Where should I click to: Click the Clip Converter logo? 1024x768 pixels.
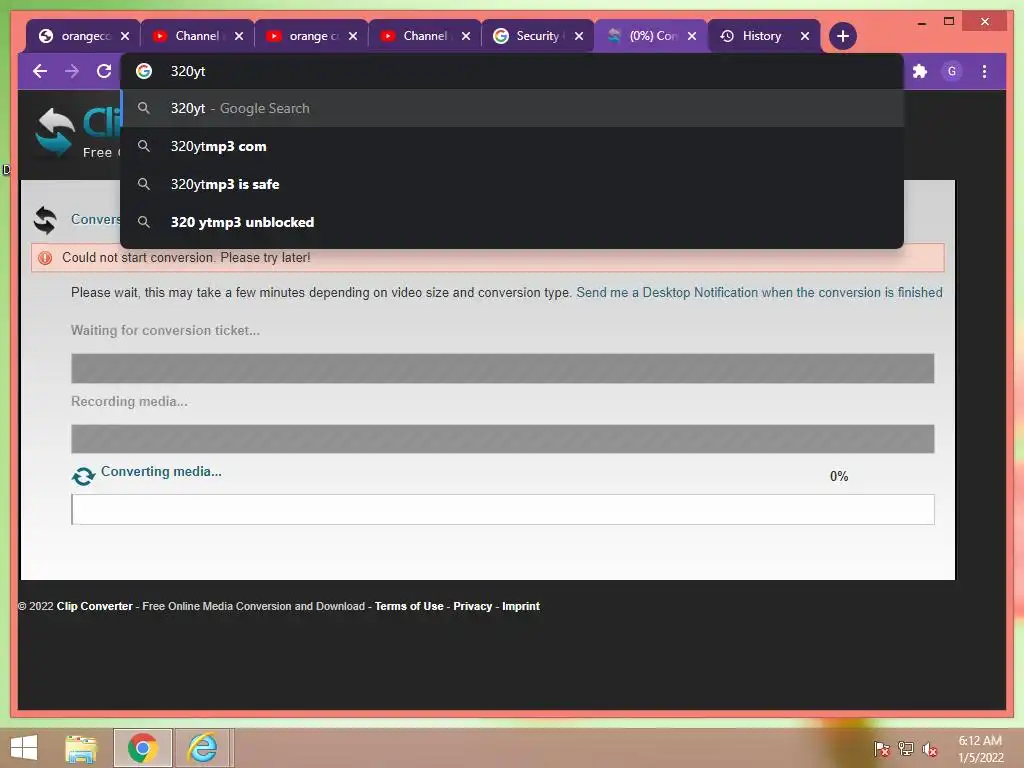point(77,133)
